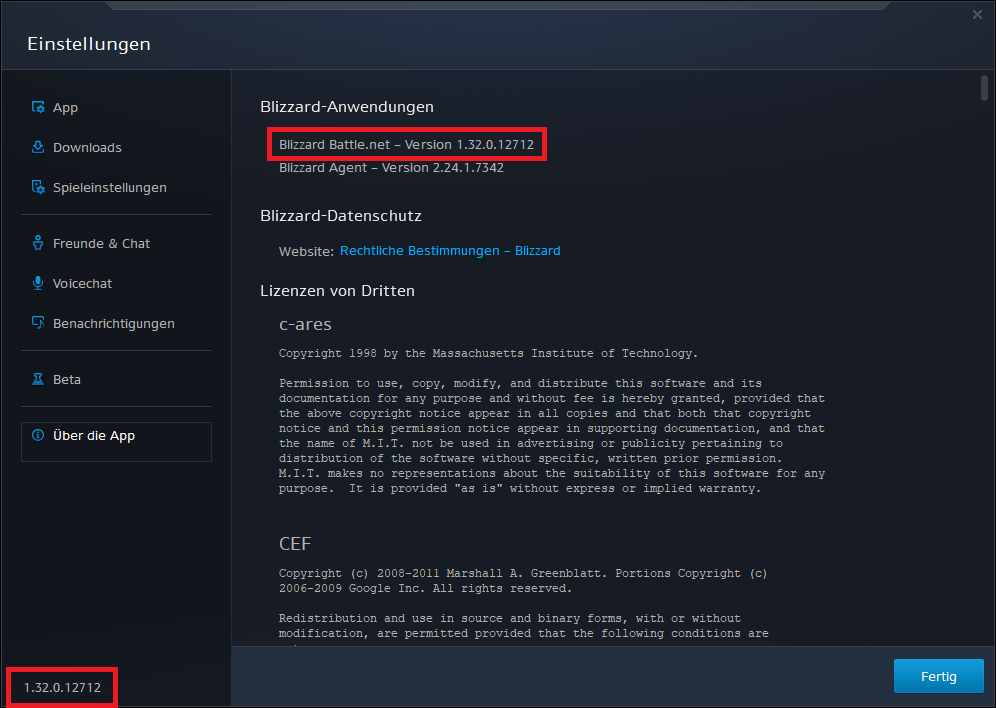Viewport: 996px width, 708px height.
Task: Click the Blizzard-Anwendungen heading
Action: [347, 107]
